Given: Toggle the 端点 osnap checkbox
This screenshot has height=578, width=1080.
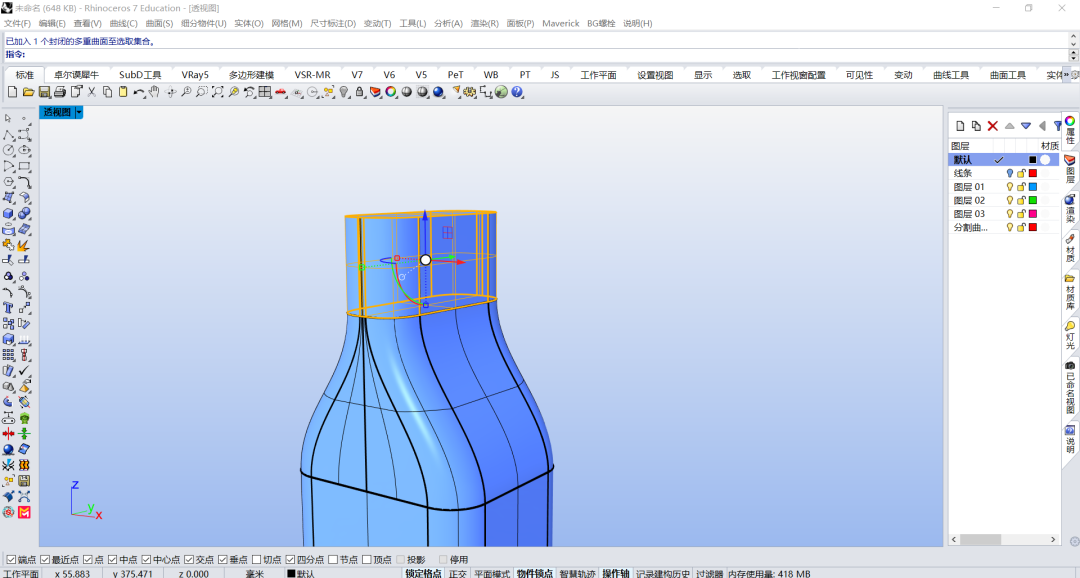Looking at the screenshot, I should pyautogui.click(x=11, y=559).
